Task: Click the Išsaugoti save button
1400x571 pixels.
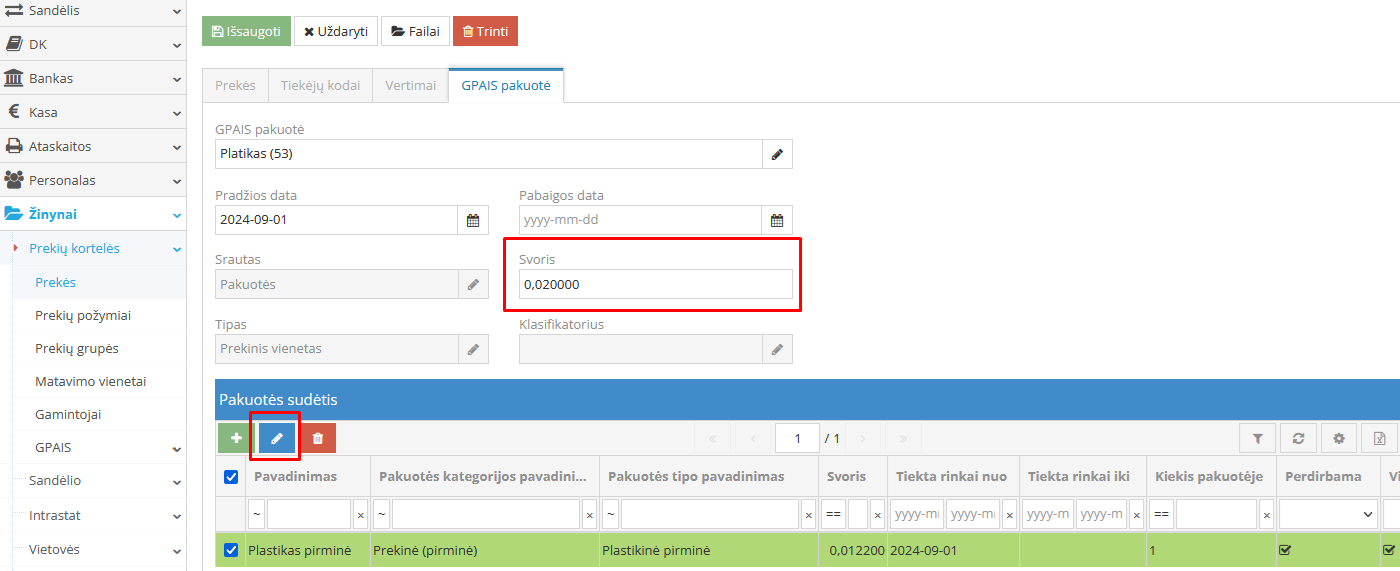Action: pyautogui.click(x=246, y=31)
